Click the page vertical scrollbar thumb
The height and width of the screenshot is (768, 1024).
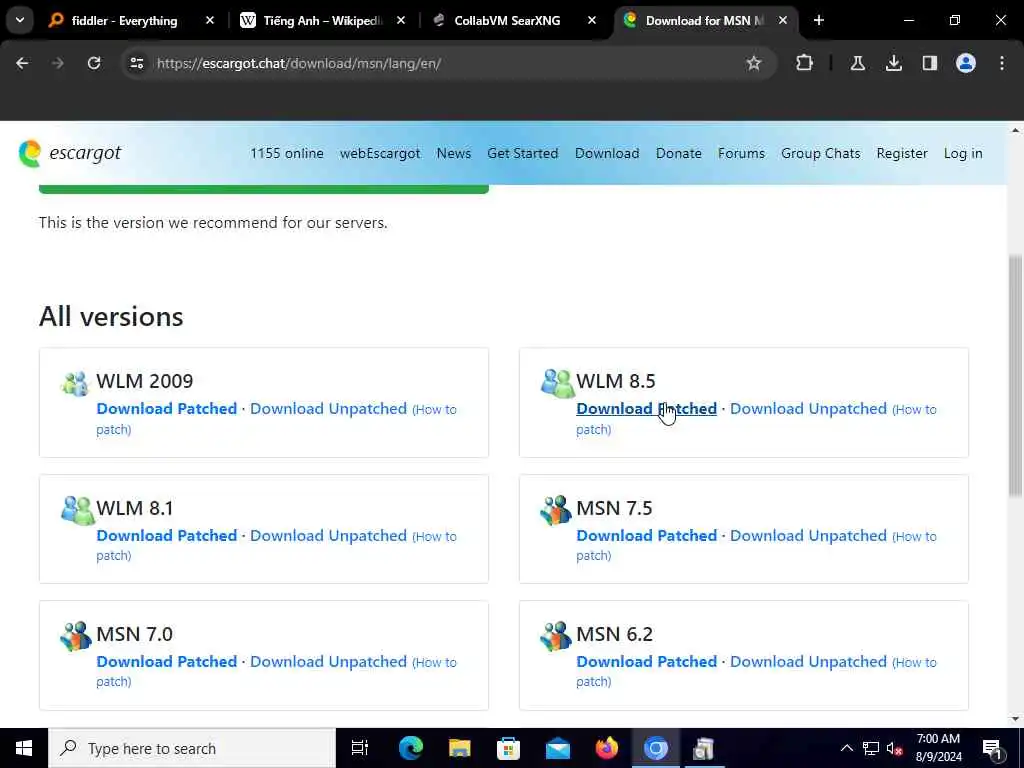(x=1015, y=376)
